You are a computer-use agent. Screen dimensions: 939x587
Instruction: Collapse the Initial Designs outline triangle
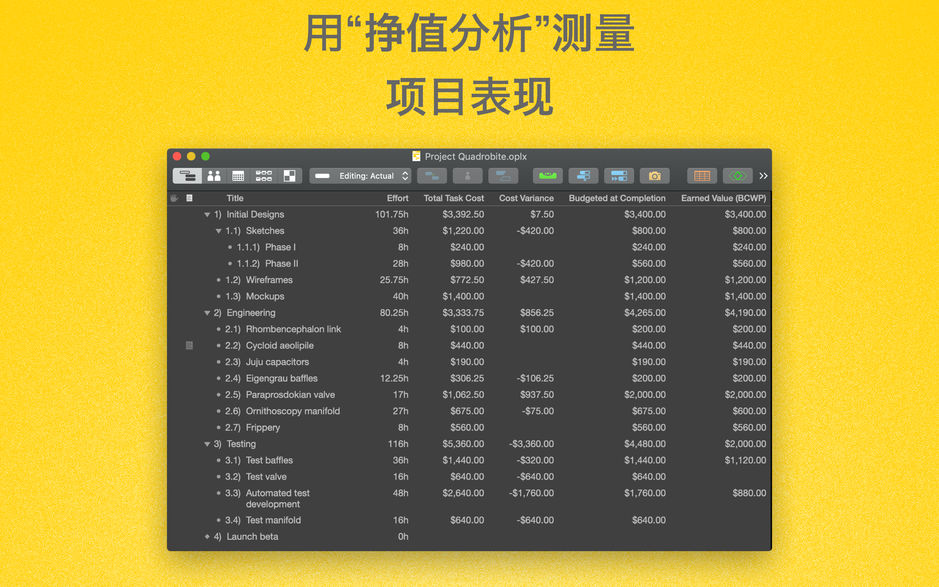point(207,214)
